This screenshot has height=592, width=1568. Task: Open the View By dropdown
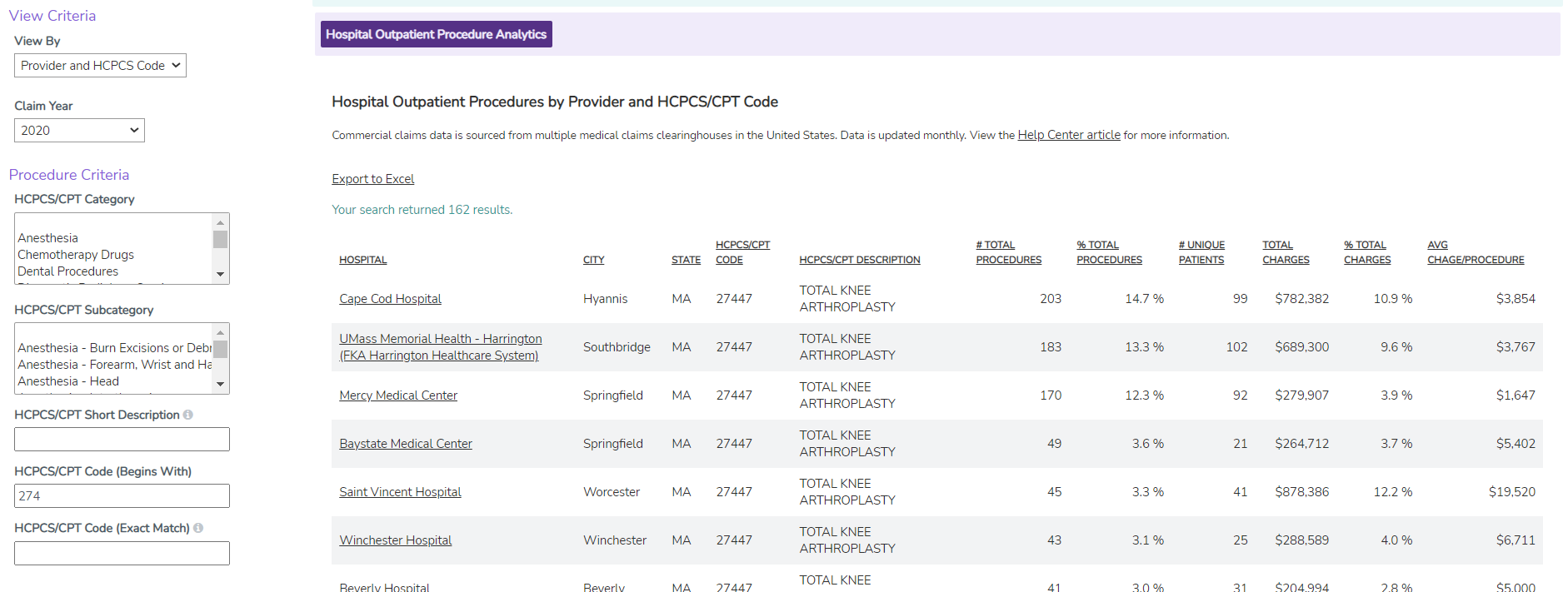coord(100,66)
